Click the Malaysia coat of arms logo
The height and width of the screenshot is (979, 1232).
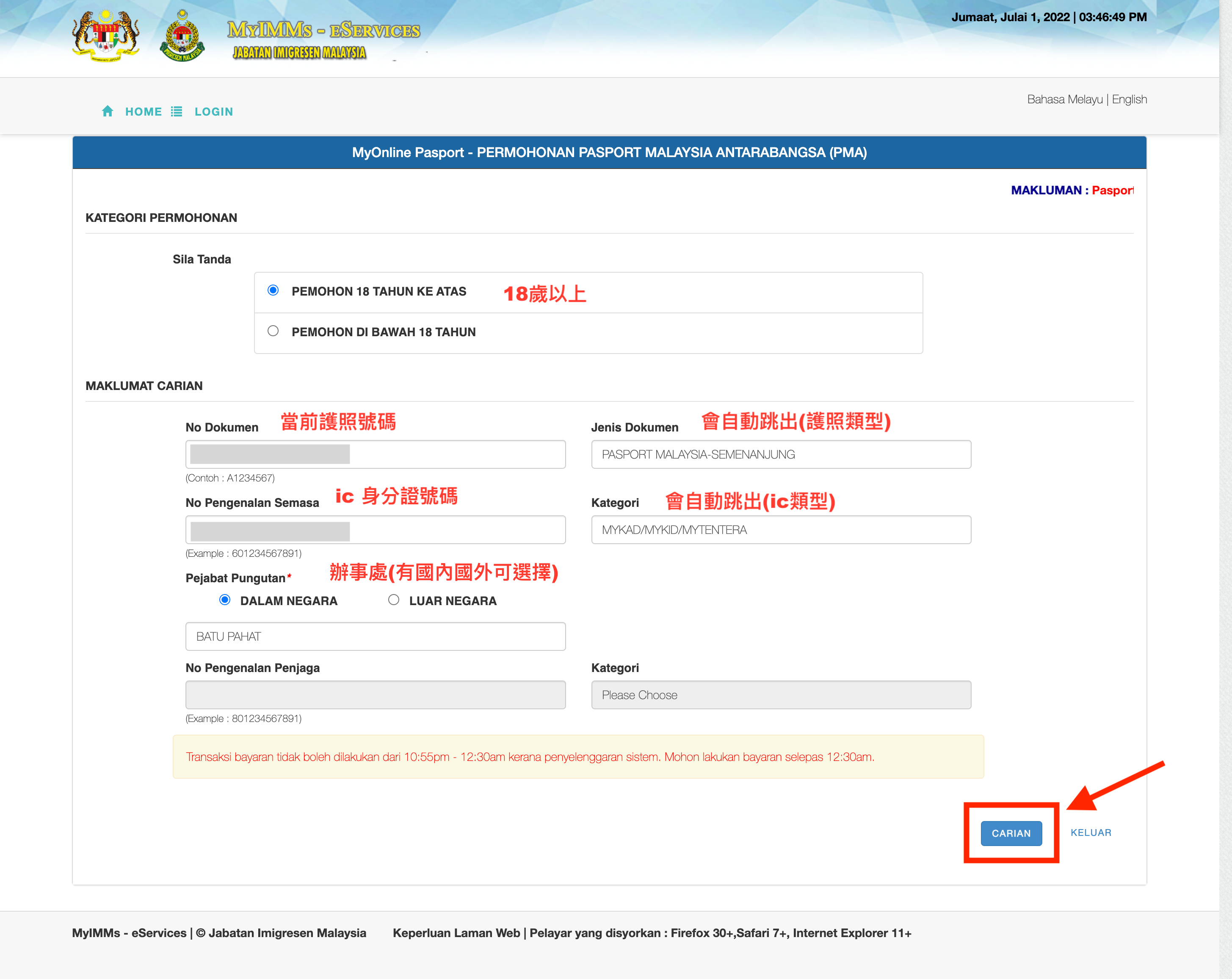coord(106,36)
